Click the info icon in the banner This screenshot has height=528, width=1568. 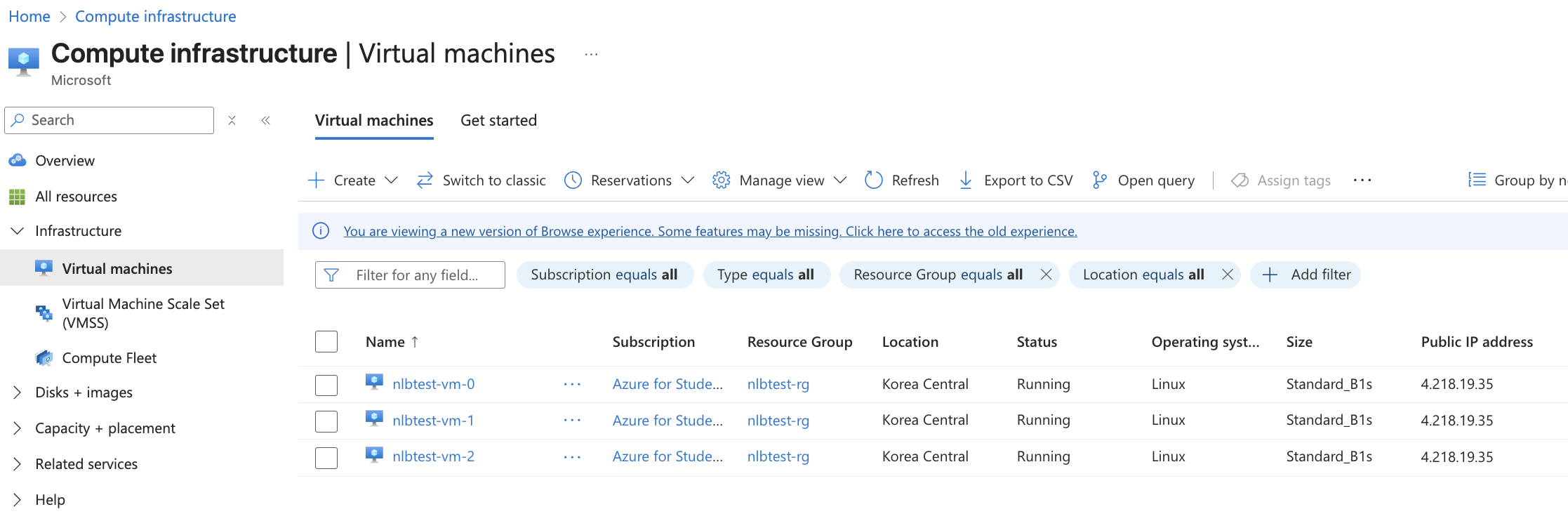(321, 231)
